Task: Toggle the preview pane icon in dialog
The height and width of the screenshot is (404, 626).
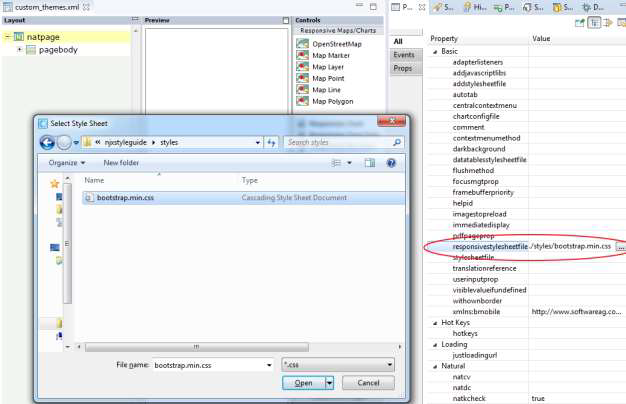Action: tap(370, 163)
